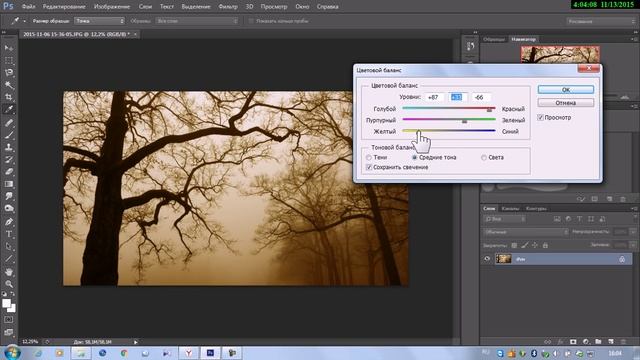The height and width of the screenshot is (360, 640).
Task: Open the workspace switcher dropdown at top right
Action: coord(601,21)
